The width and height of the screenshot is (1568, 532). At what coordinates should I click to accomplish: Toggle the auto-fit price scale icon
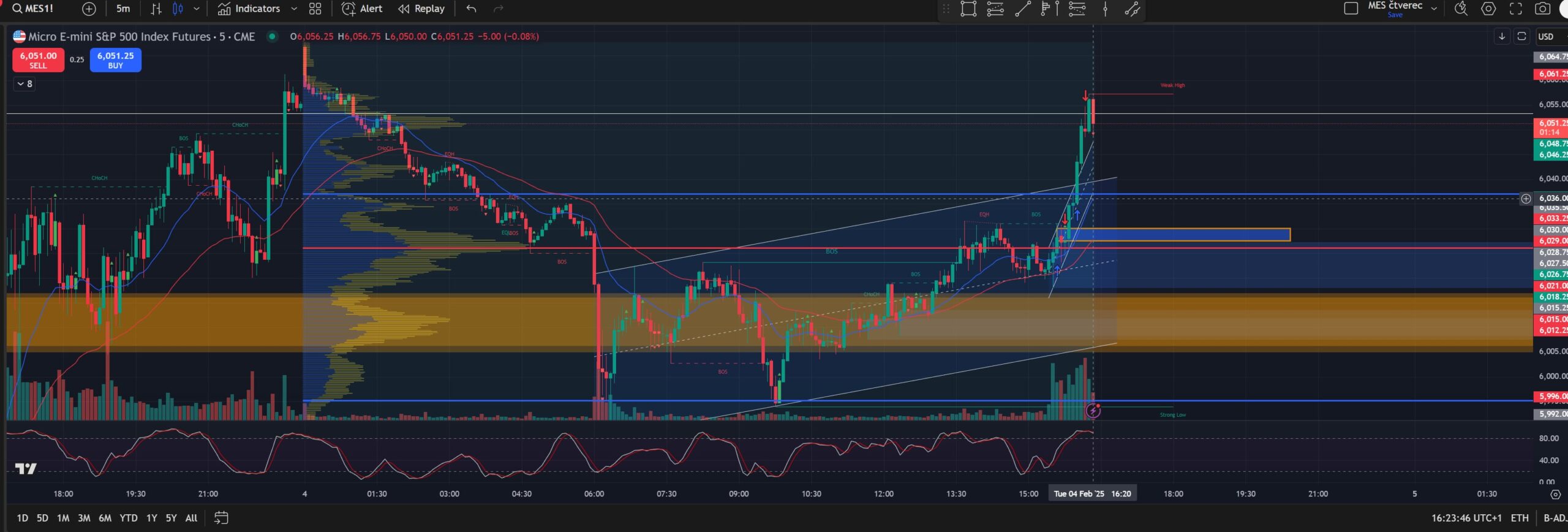tap(1521, 37)
